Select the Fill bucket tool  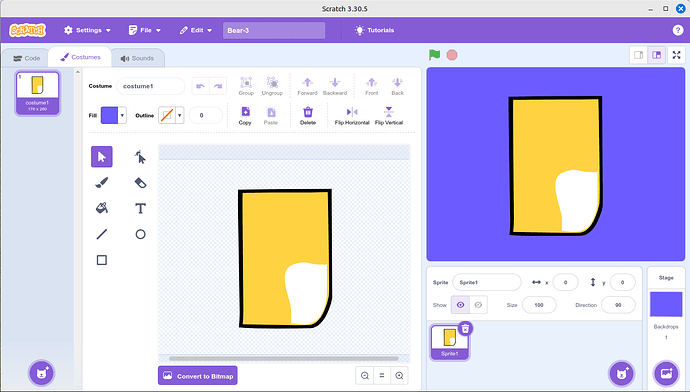click(102, 208)
